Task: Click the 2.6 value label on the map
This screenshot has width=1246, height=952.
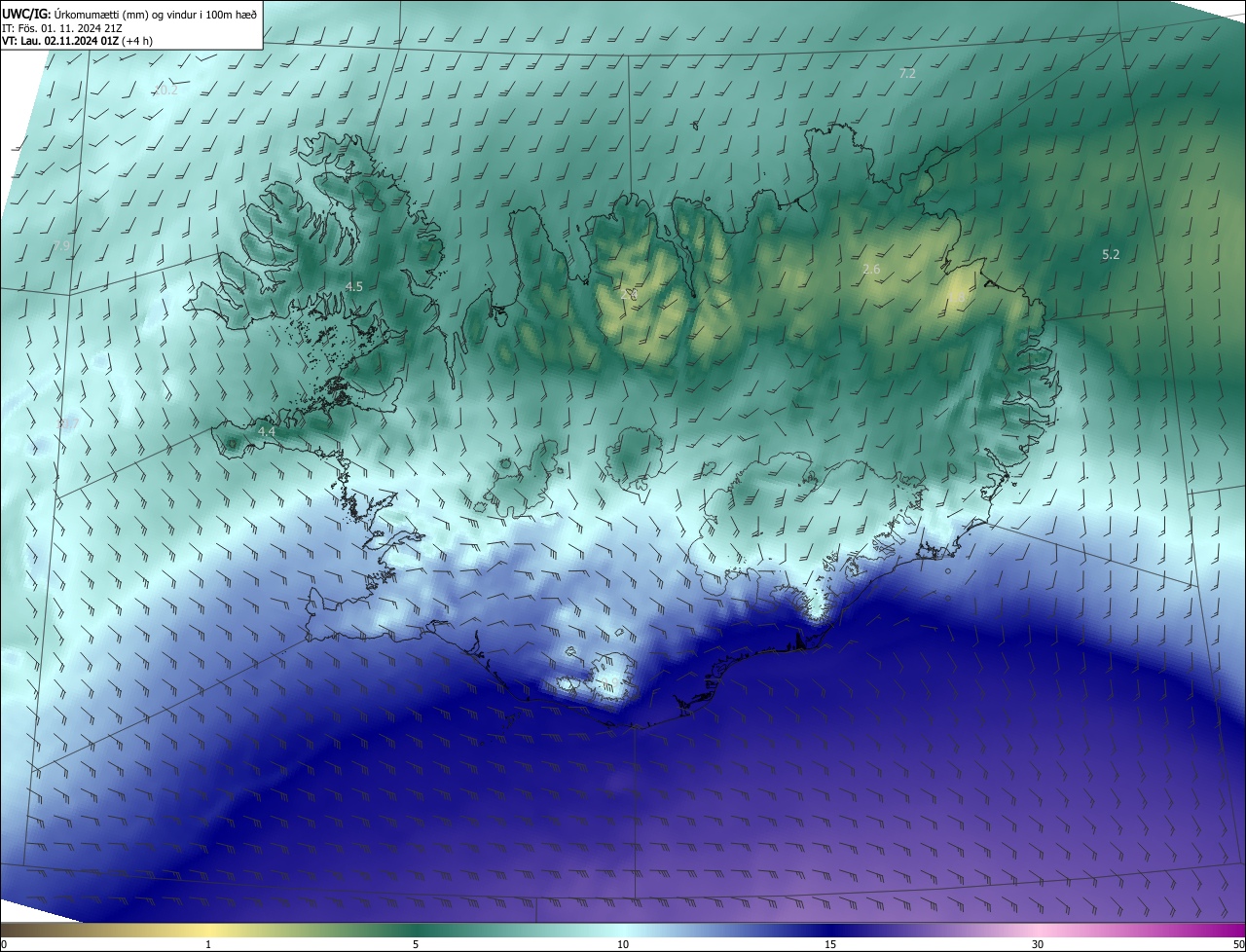Action: [x=871, y=269]
